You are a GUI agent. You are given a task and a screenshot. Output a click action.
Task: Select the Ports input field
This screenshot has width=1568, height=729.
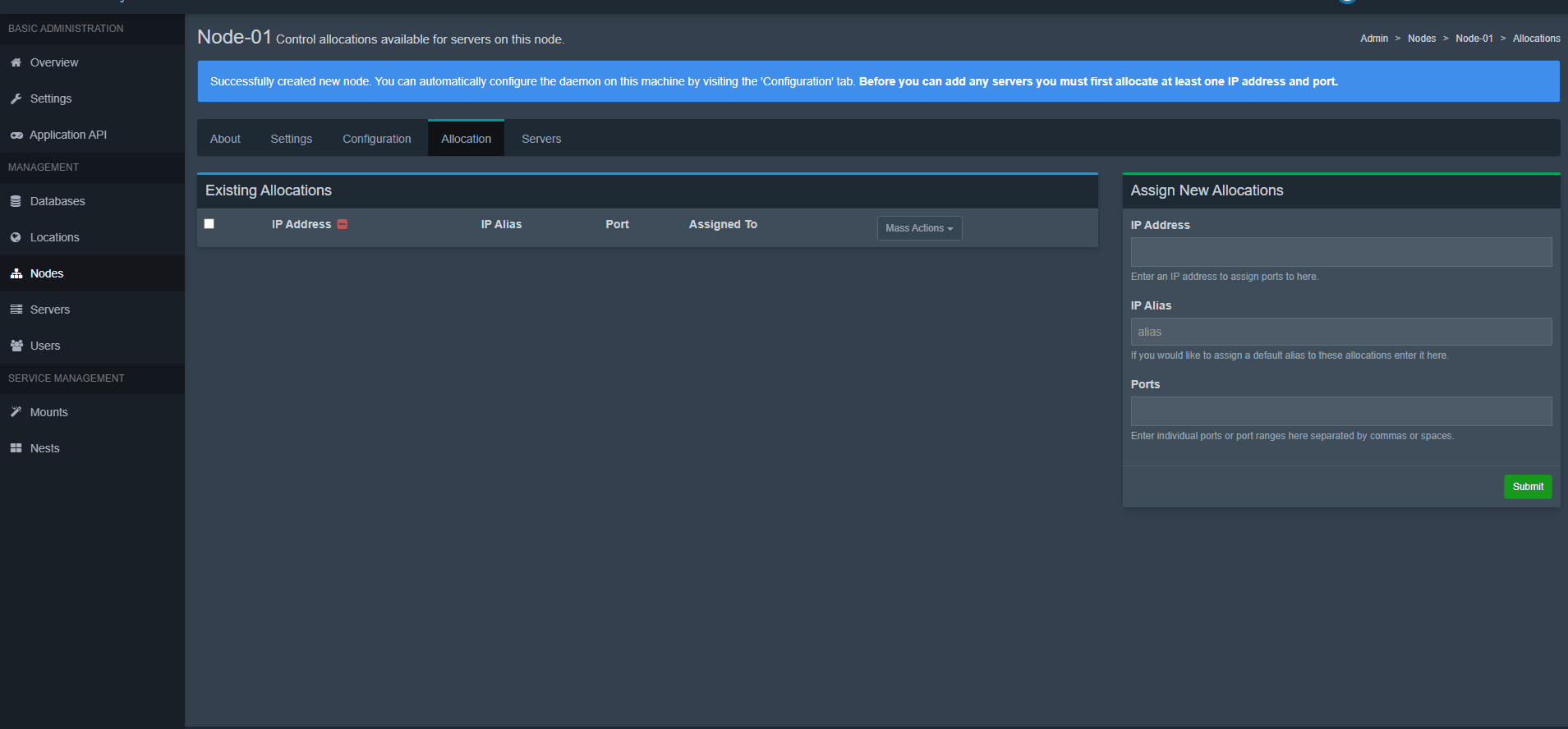[x=1340, y=411]
